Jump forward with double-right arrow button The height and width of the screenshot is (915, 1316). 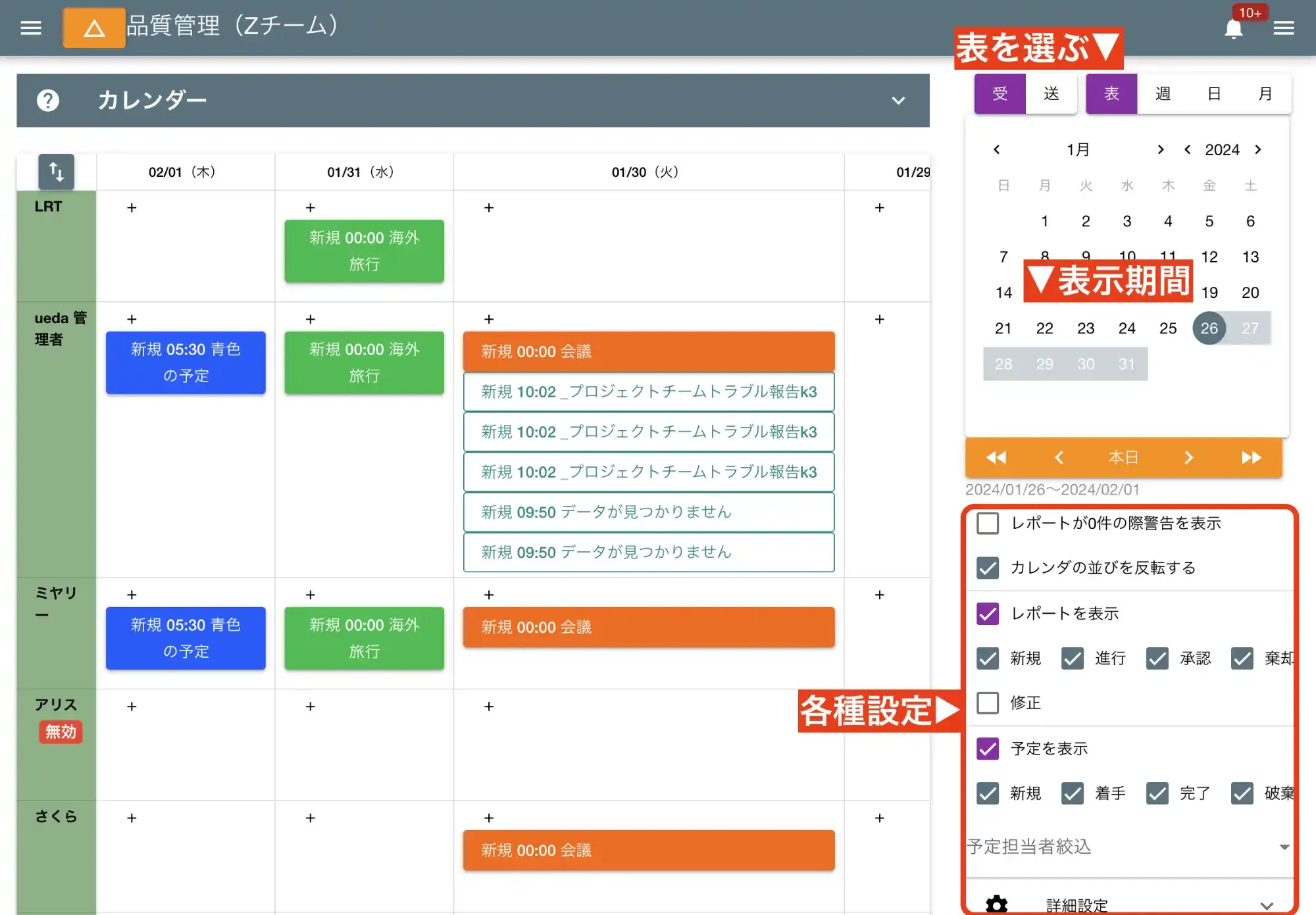tap(1251, 458)
